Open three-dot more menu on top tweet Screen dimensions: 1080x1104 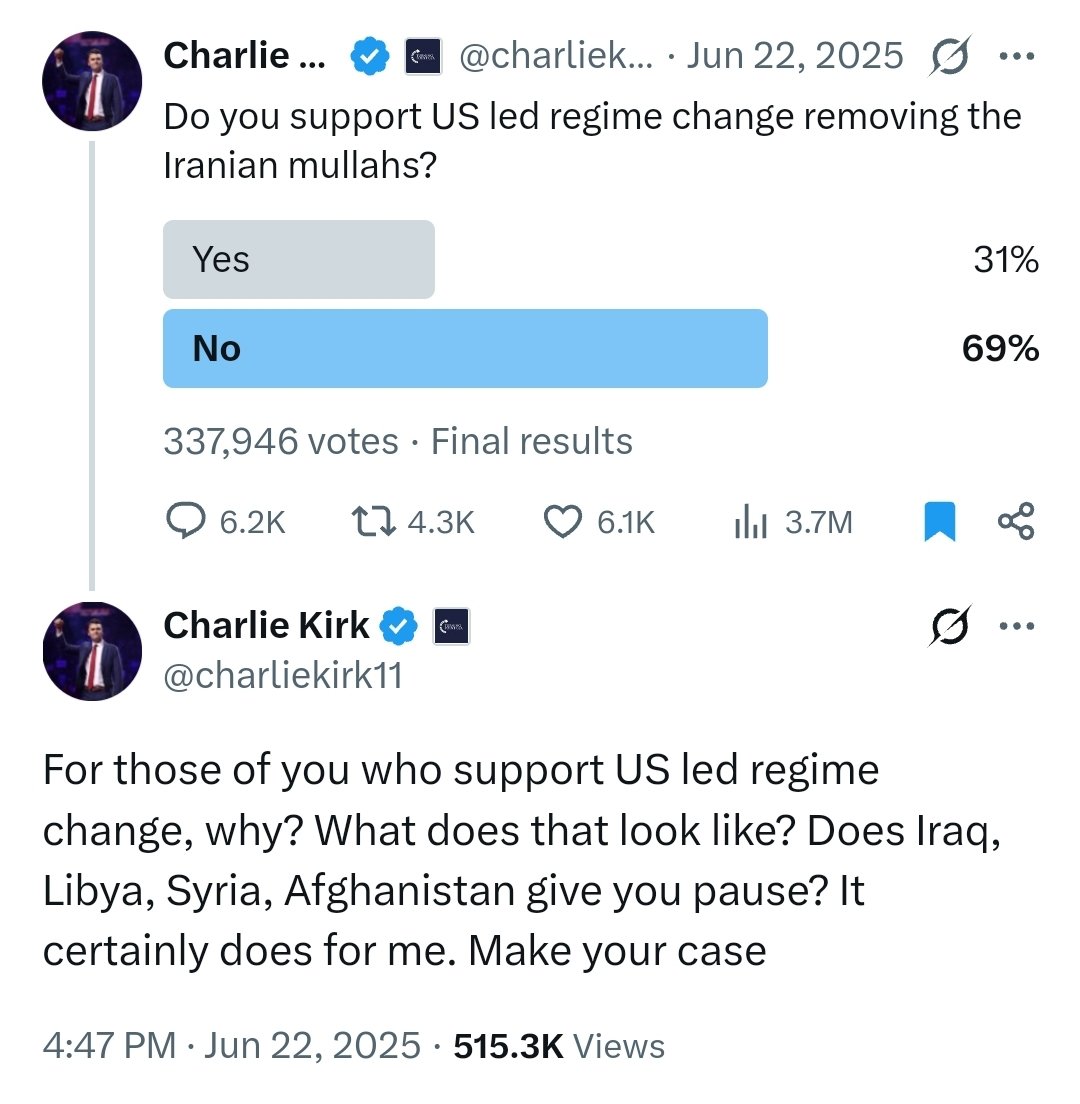pyautogui.click(x=1016, y=56)
